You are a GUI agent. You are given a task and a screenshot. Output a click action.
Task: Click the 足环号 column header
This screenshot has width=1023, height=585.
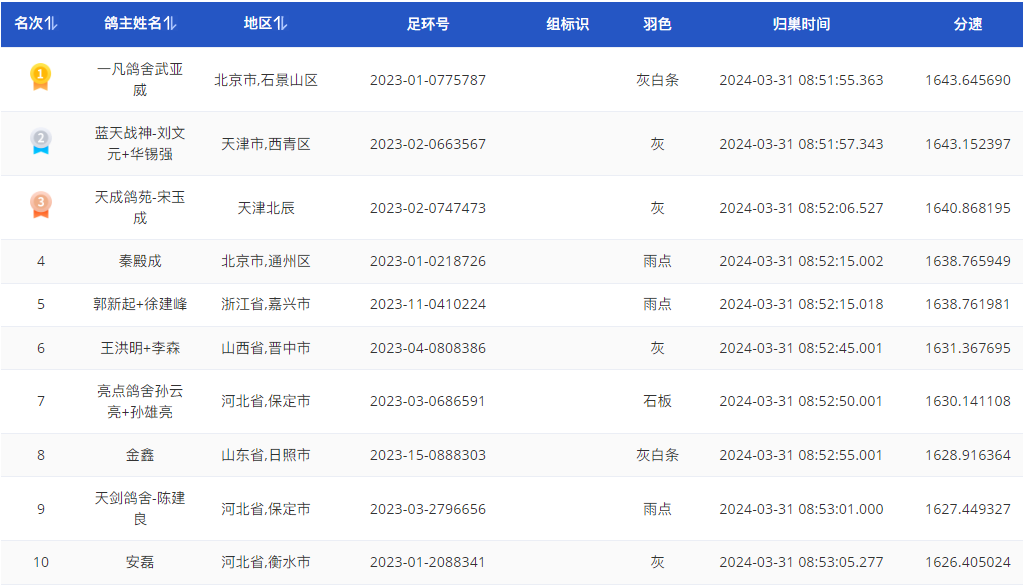pyautogui.click(x=427, y=24)
